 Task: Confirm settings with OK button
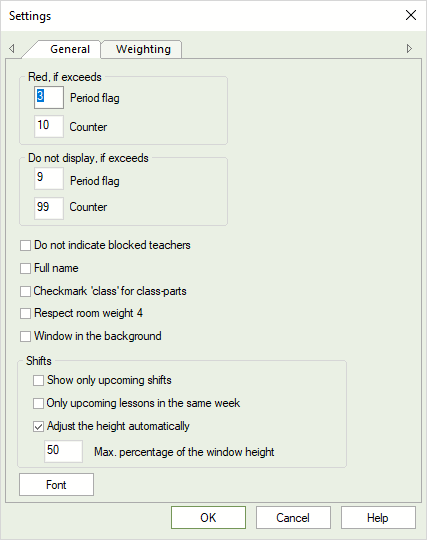[208, 518]
